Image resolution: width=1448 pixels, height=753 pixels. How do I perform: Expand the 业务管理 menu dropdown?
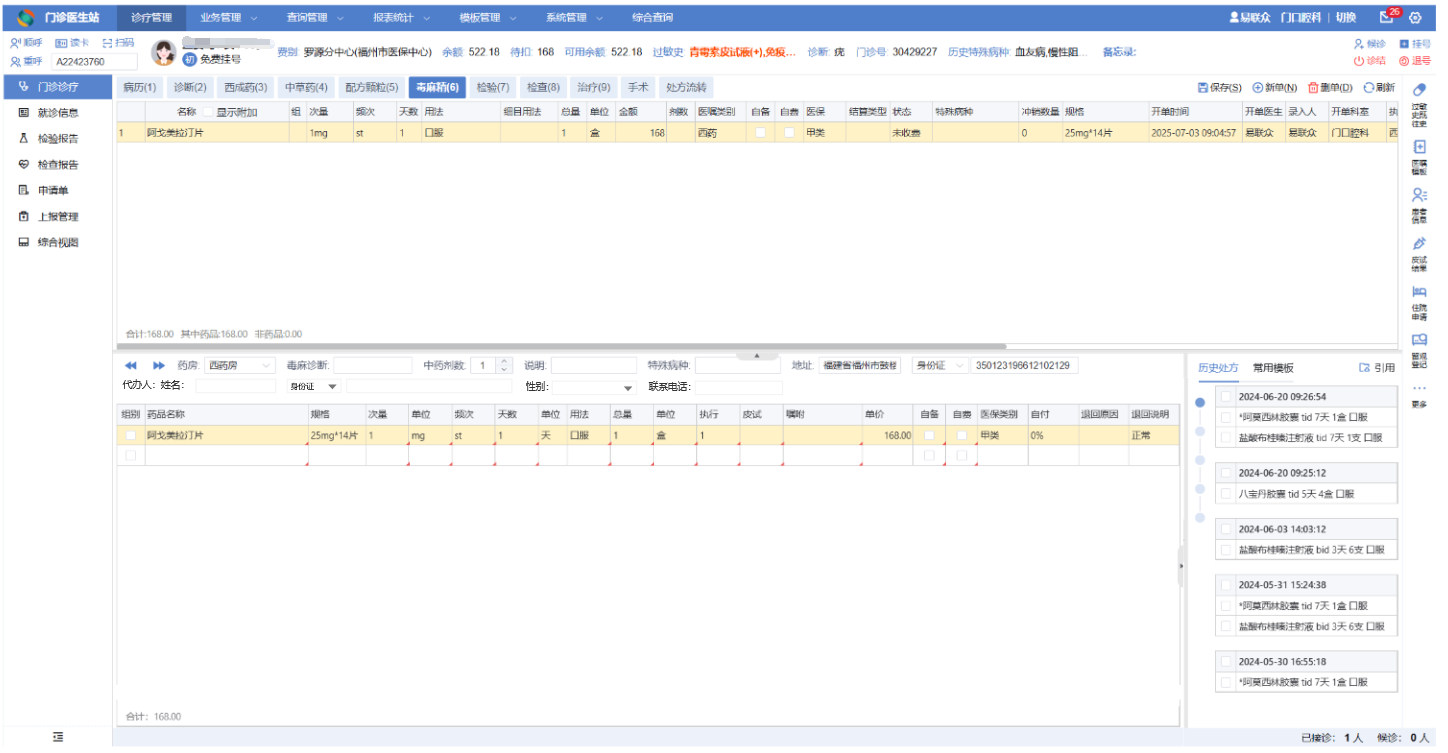[x=229, y=18]
